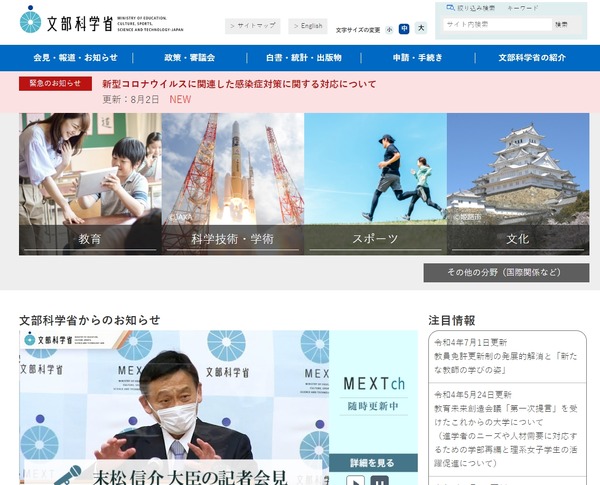Set font size to medium (中)
Image resolution: width=600 pixels, height=485 pixels.
point(404,29)
